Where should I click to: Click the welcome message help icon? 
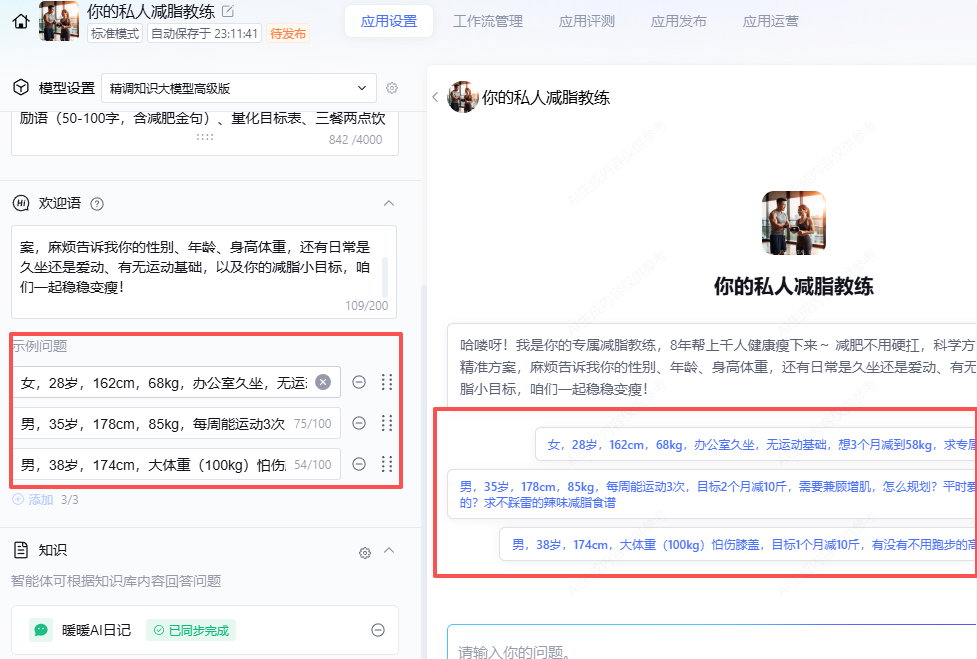coord(97,204)
